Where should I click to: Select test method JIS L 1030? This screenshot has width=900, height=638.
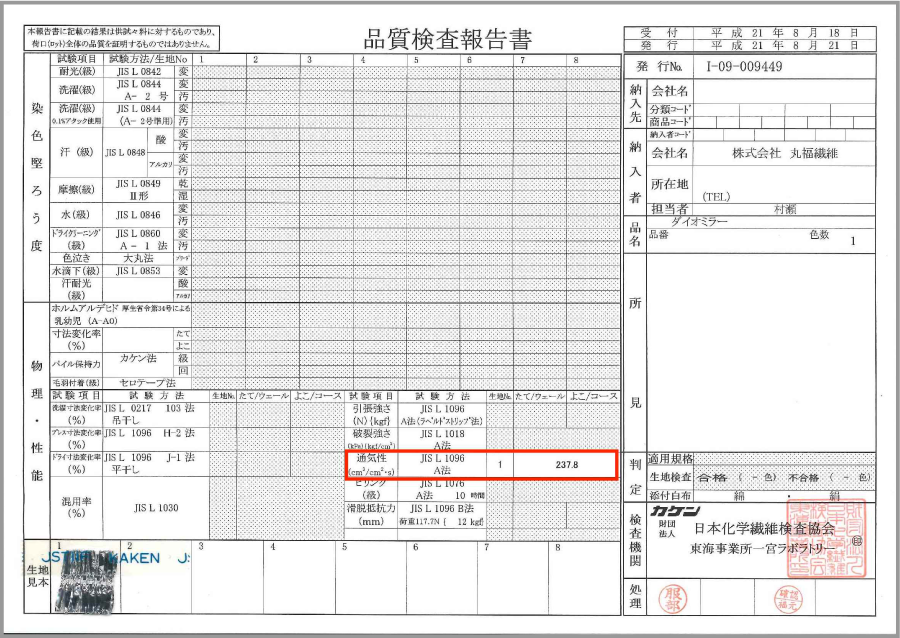coord(156,508)
